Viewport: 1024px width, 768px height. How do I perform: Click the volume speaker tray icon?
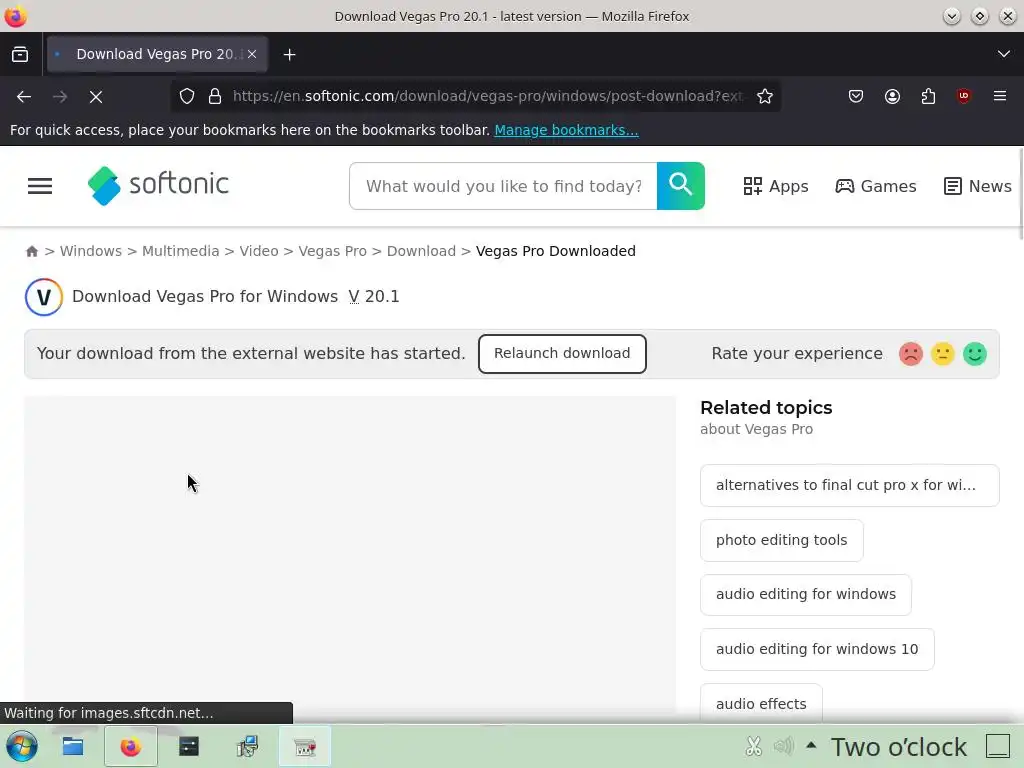[x=784, y=746]
